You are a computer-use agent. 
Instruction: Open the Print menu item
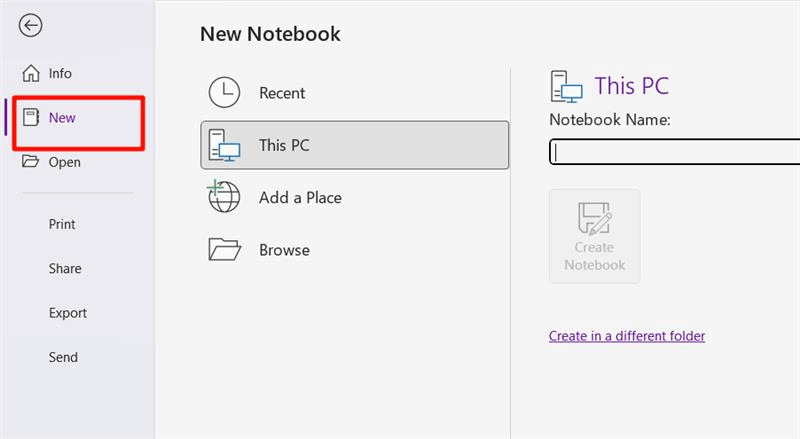click(62, 224)
